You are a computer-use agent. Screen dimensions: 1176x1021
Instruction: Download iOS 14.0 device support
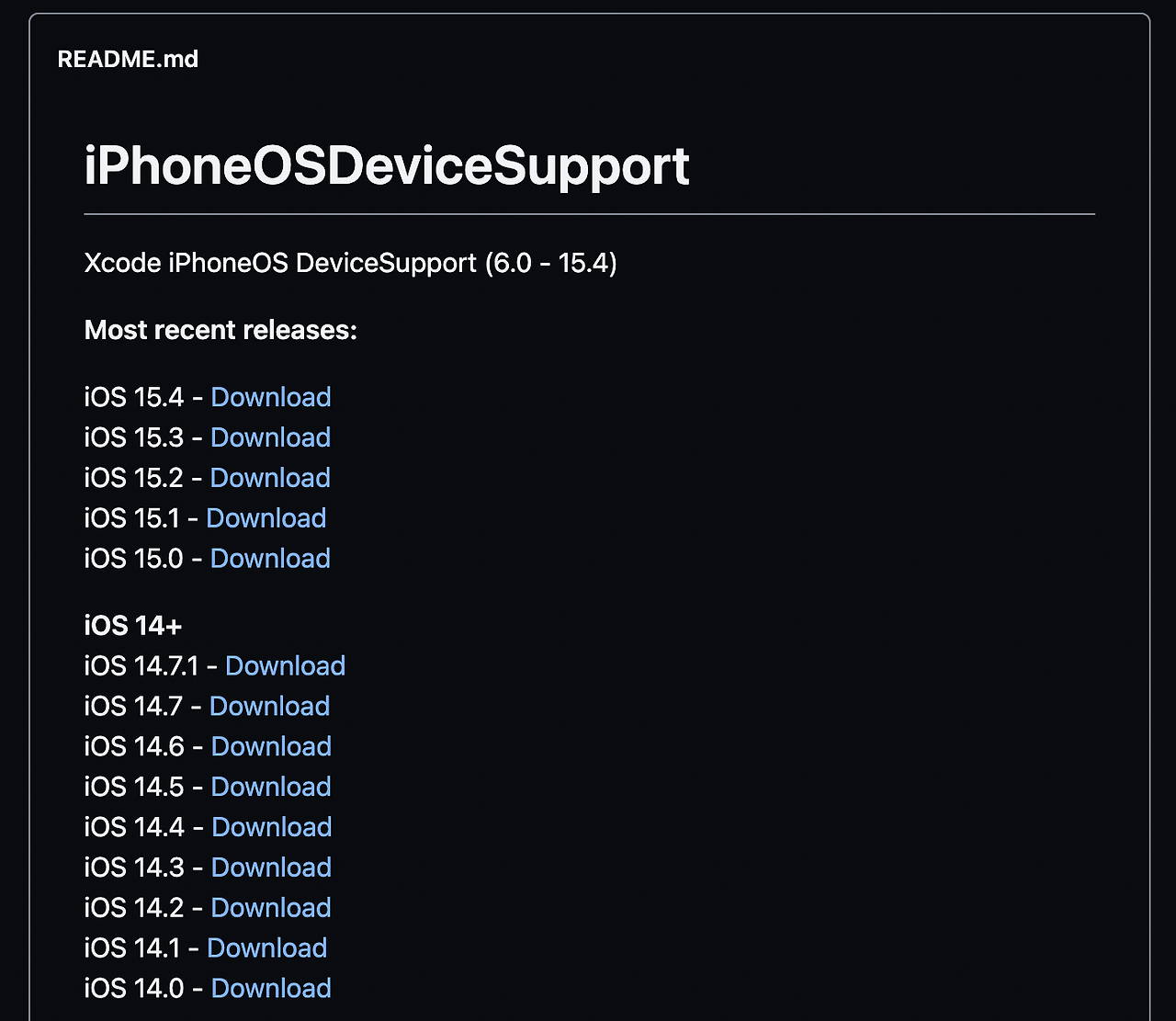pos(270,988)
